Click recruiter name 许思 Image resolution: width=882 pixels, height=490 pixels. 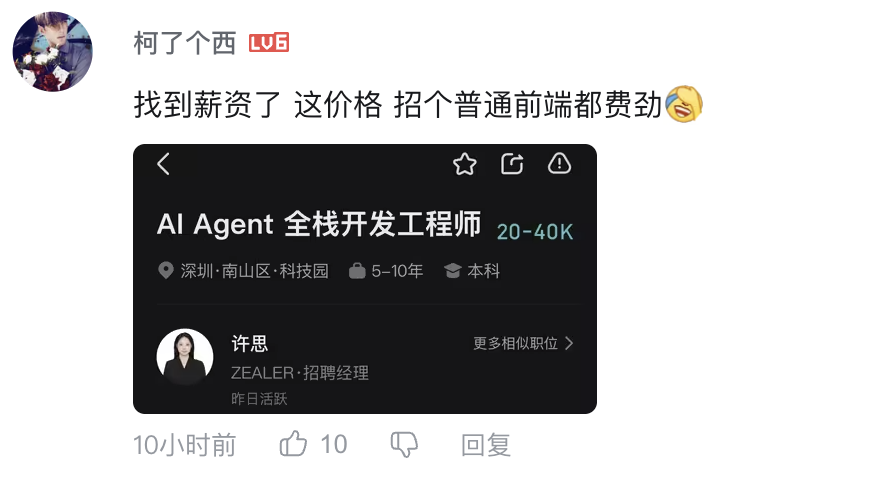[250, 343]
